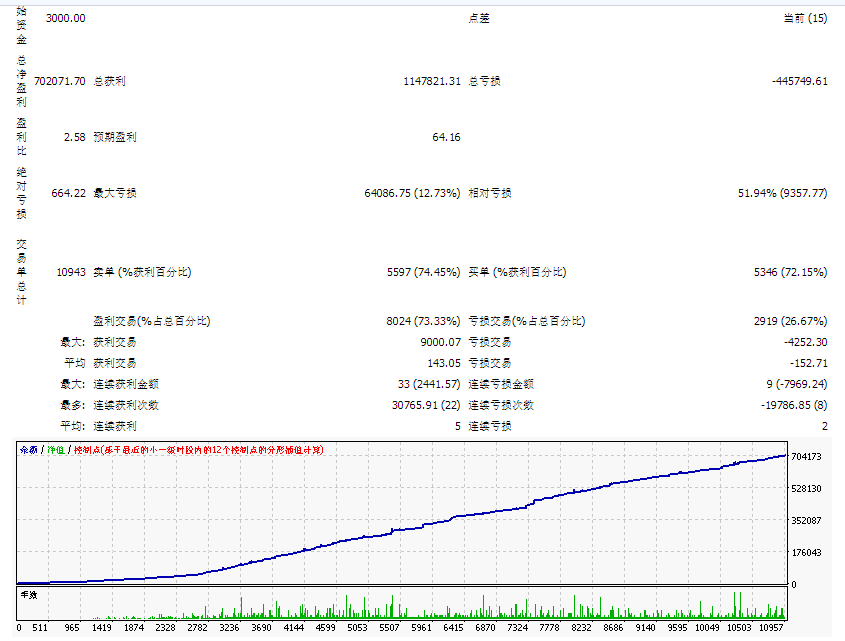845x641 pixels.
Task: Select the initial deposit value 3000.00
Action: pyautogui.click(x=65, y=18)
